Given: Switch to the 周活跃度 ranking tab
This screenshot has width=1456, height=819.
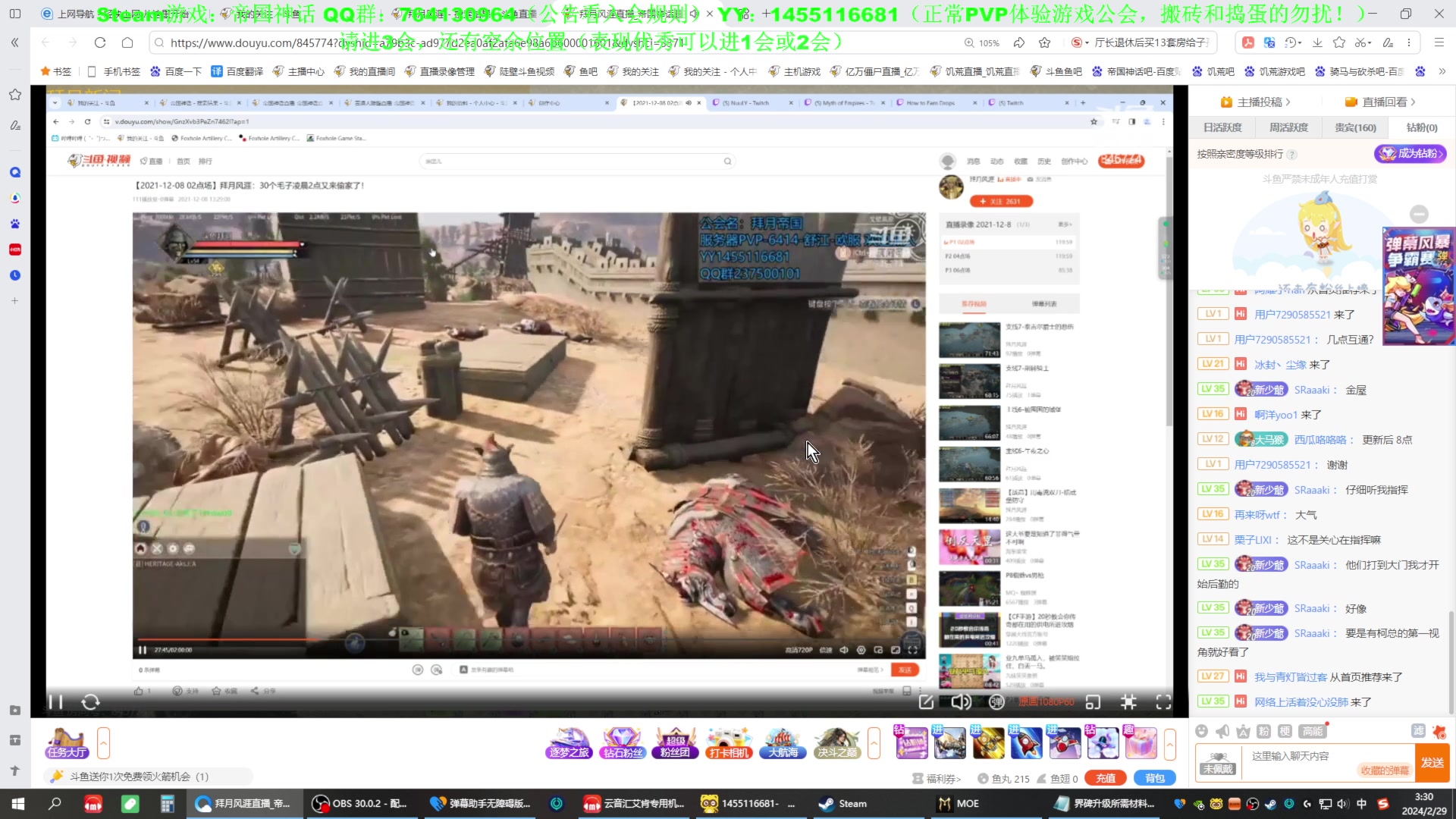Looking at the screenshot, I should (x=1289, y=127).
